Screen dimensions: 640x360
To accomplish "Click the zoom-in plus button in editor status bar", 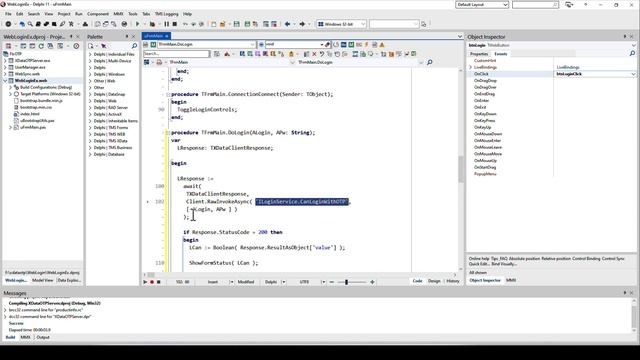I will (x=372, y=282).
